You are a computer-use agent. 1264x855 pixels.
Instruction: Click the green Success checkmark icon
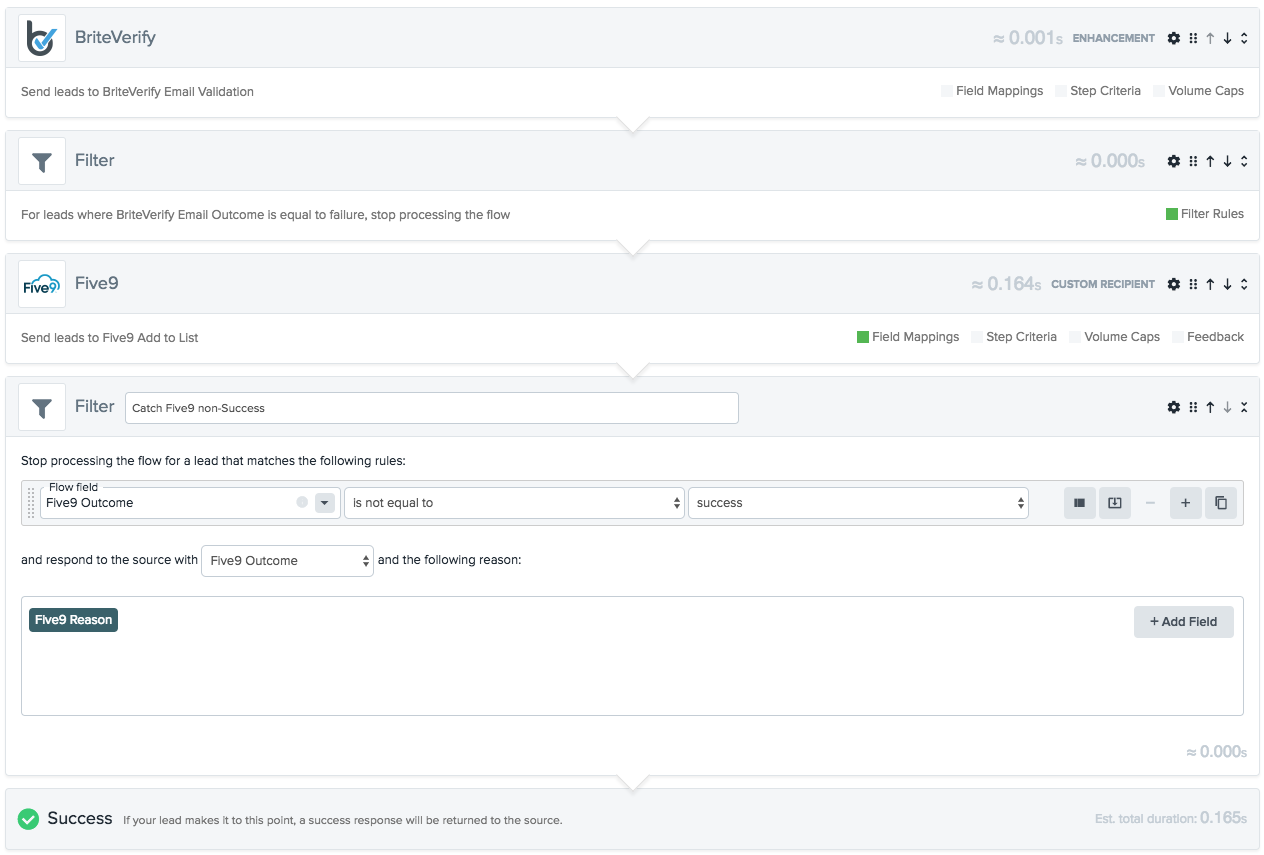[28, 819]
